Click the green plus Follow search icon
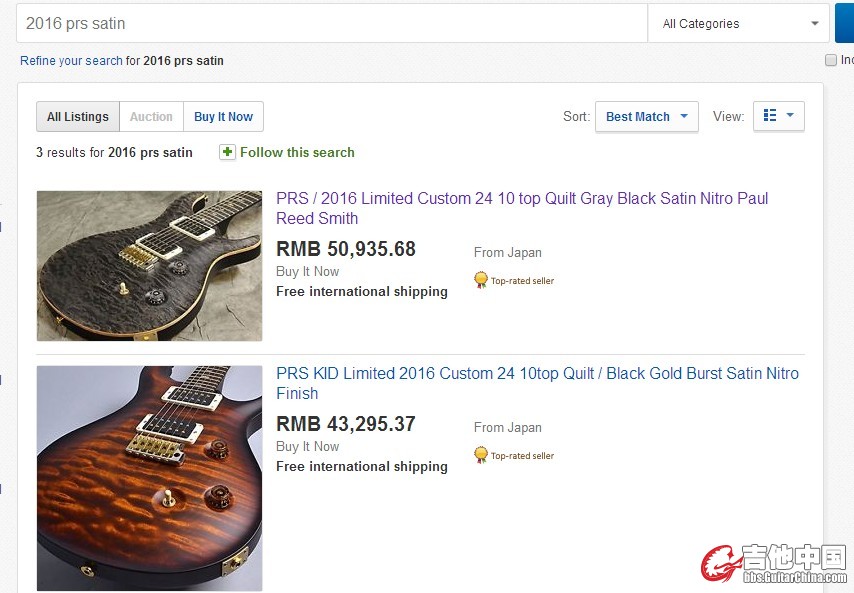 (x=227, y=152)
